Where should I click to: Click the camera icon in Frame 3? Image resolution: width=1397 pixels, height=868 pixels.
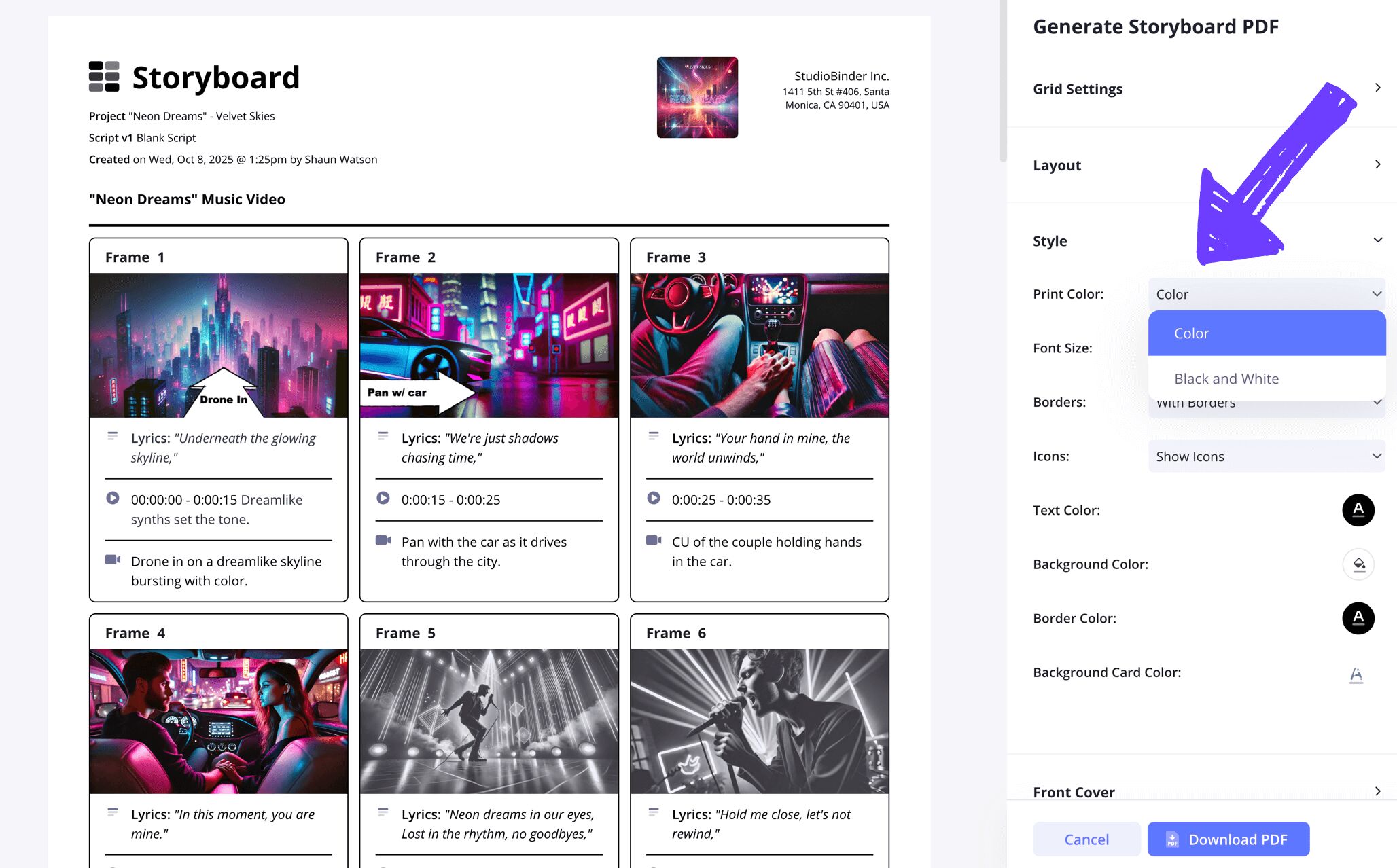(654, 540)
